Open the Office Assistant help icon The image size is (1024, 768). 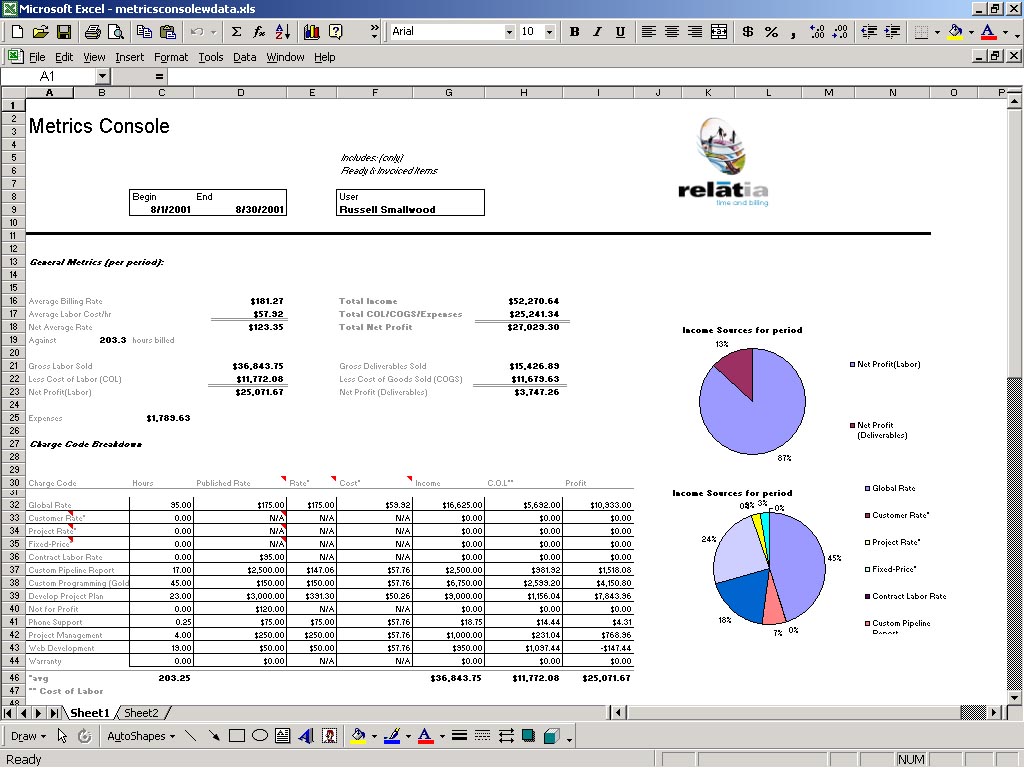336,31
